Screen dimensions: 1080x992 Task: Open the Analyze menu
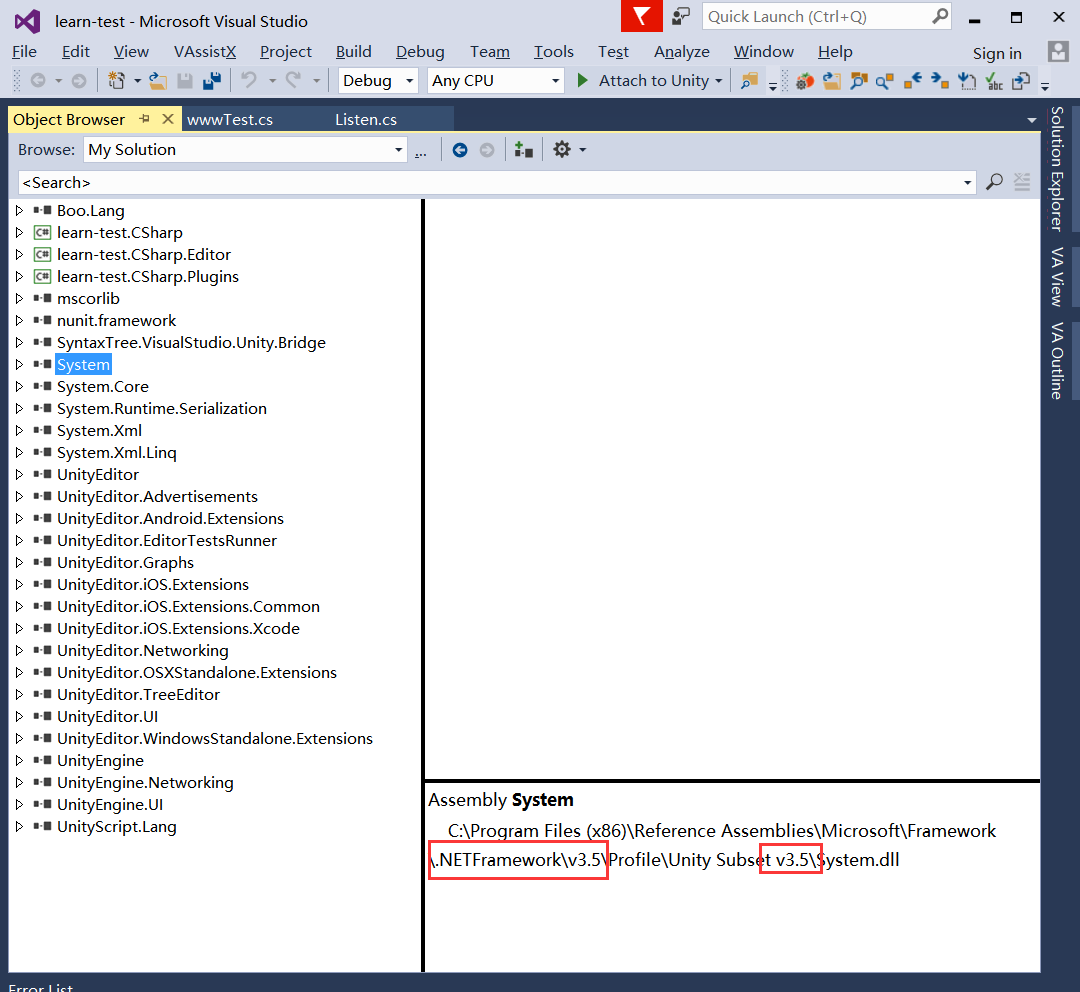click(x=682, y=52)
